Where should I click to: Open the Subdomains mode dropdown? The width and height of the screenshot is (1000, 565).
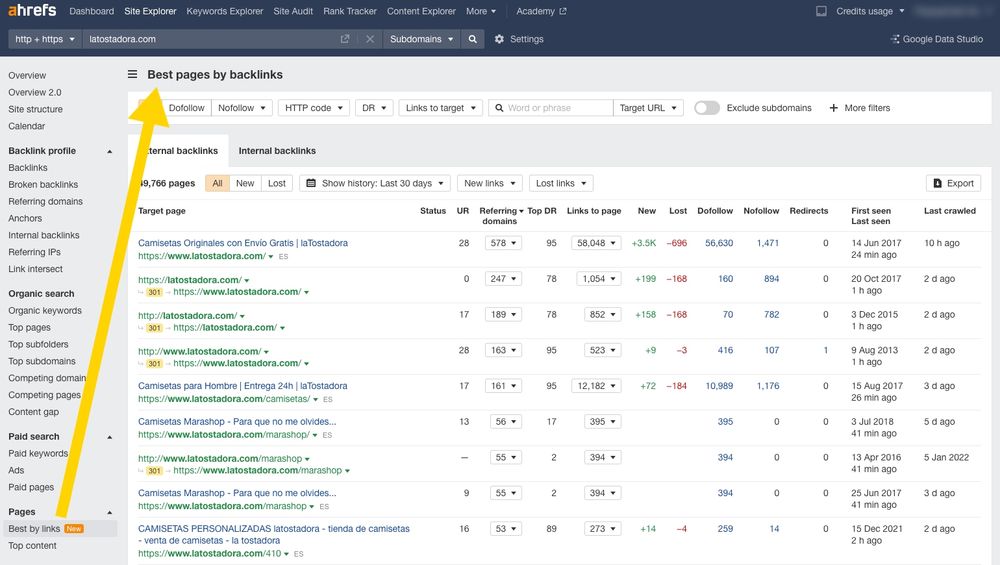point(422,39)
